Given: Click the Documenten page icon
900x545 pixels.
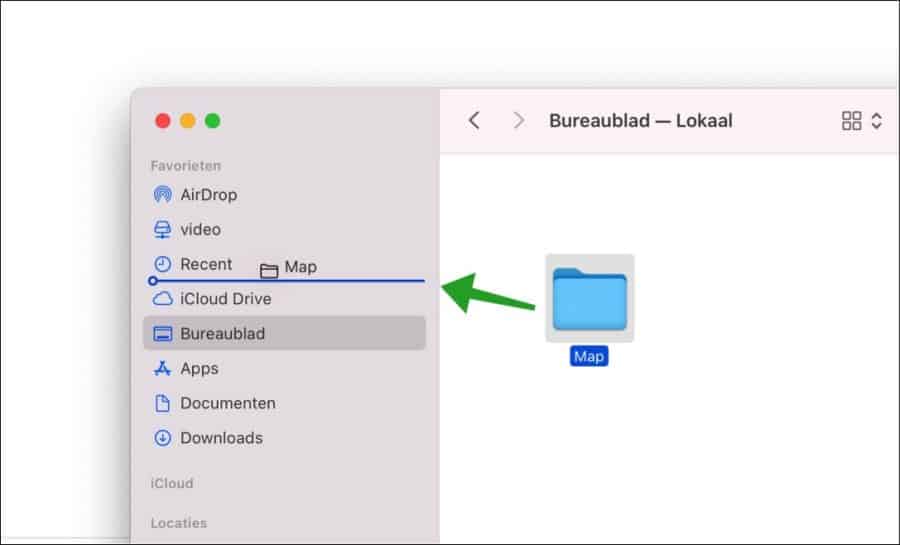Looking at the screenshot, I should click(162, 403).
